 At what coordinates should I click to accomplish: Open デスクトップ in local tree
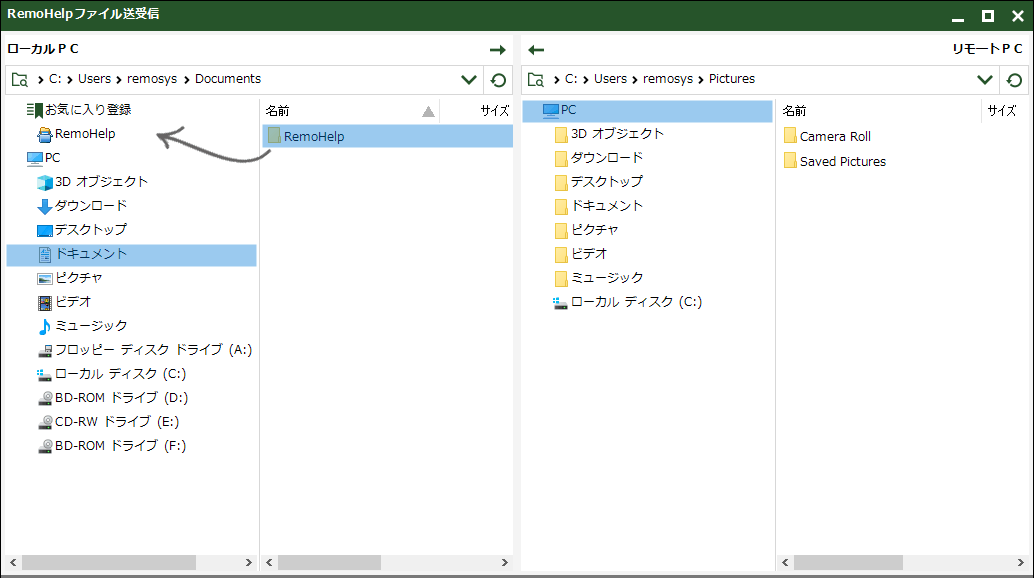82,230
